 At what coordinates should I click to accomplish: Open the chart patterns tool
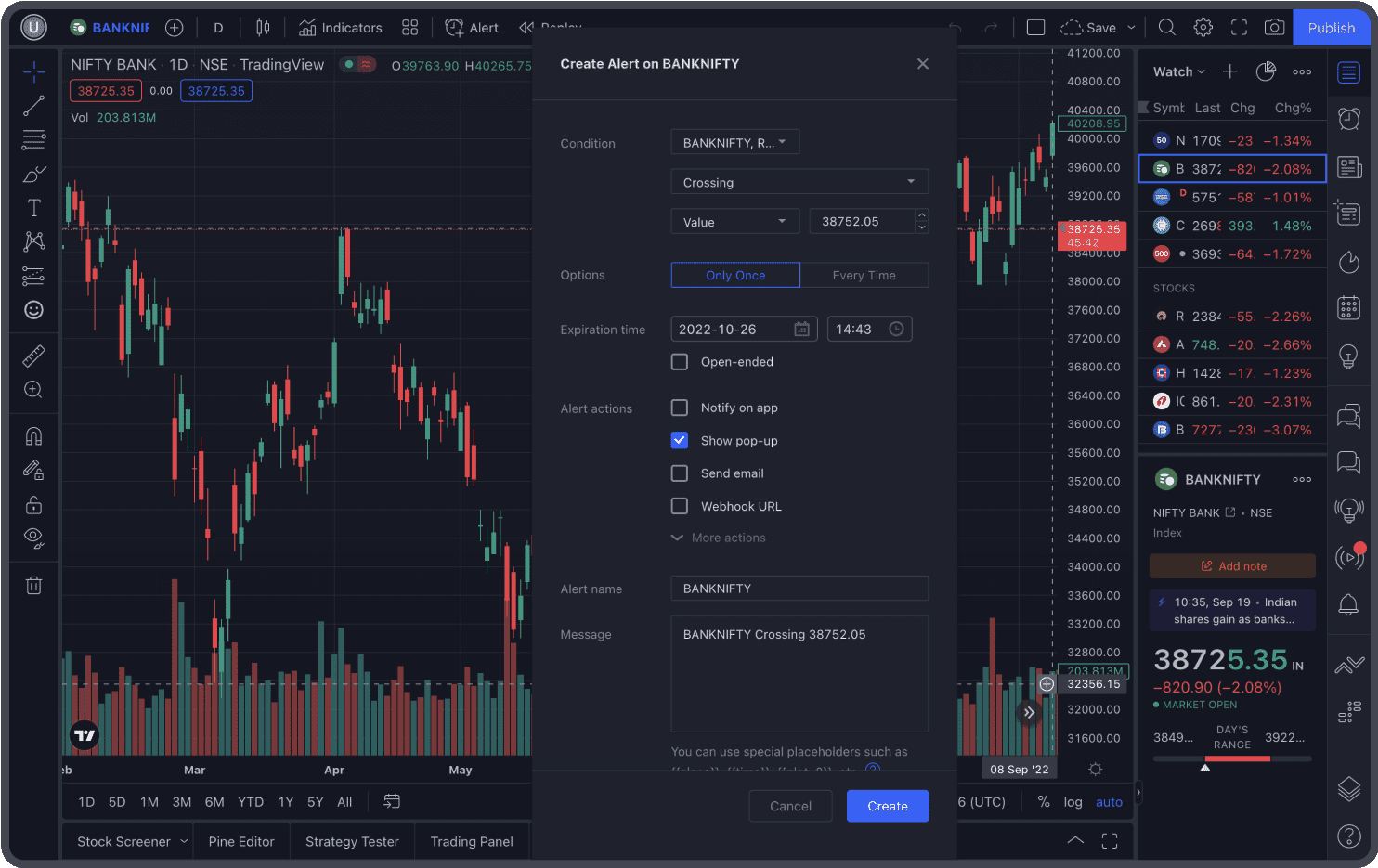[x=34, y=241]
